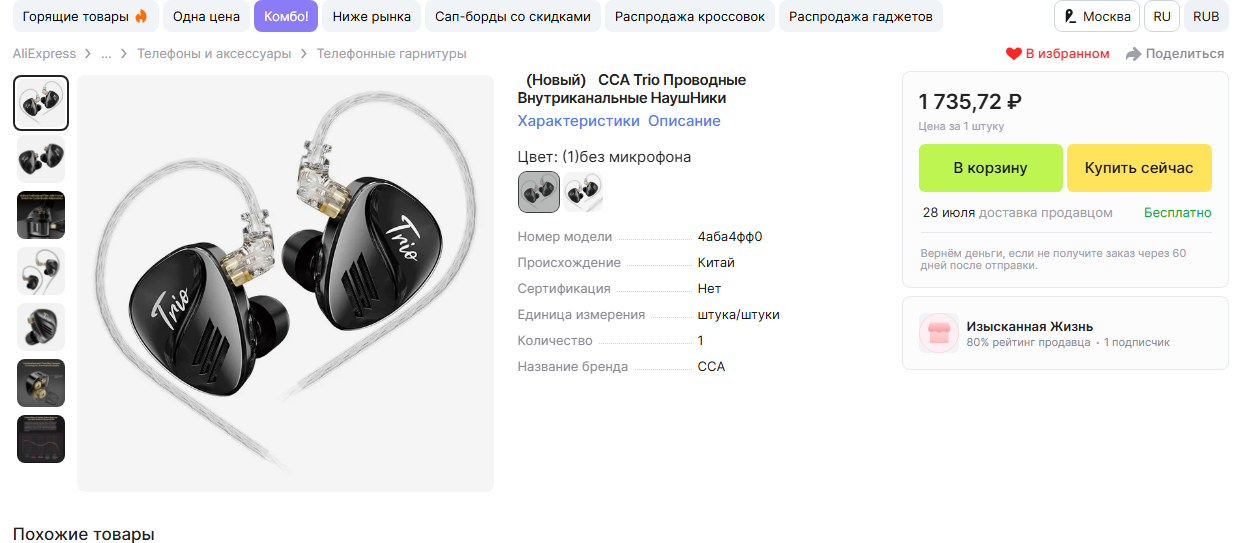Click the Купить сейчас button
This screenshot has height=543, width=1256.
1139,168
